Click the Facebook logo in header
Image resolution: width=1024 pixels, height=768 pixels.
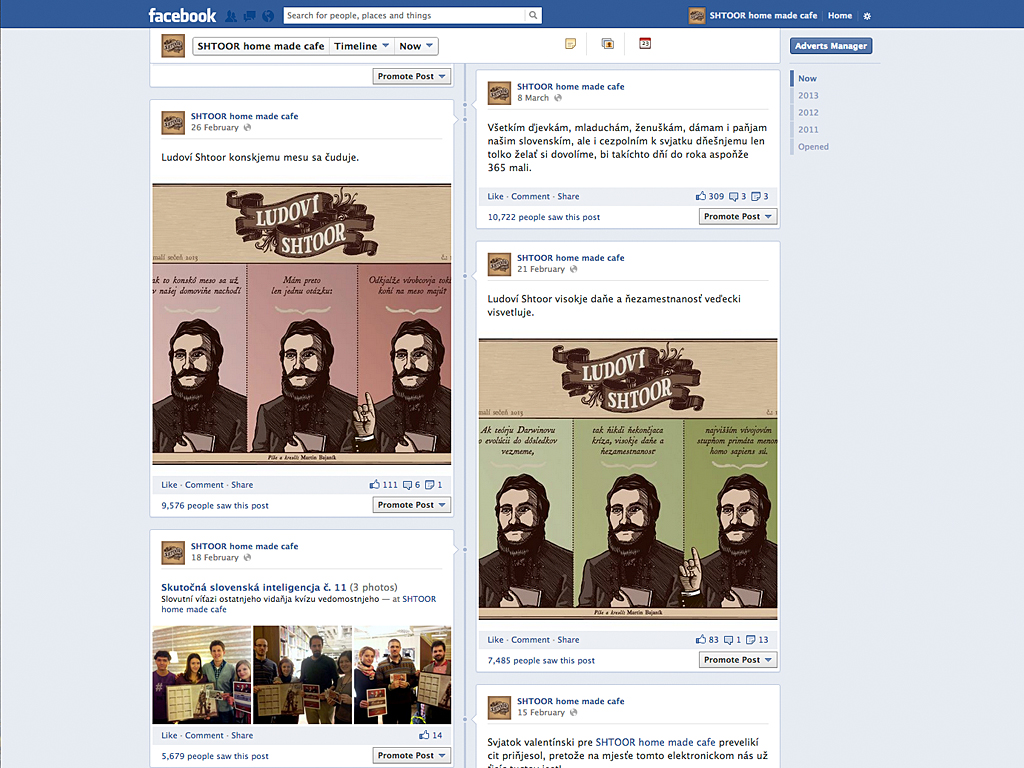[182, 15]
